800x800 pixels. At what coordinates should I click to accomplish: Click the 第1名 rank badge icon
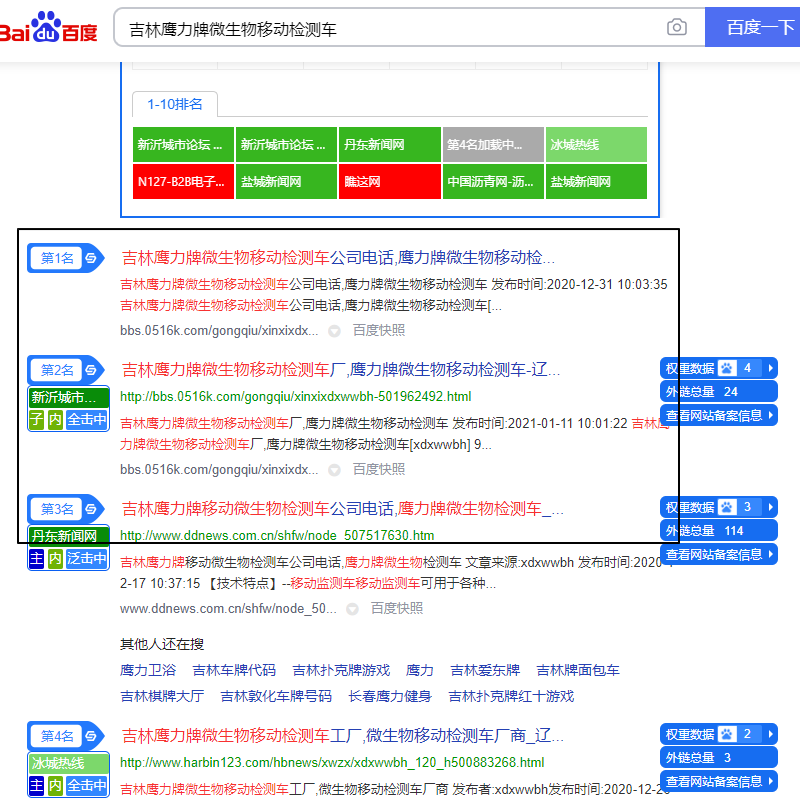point(66,258)
